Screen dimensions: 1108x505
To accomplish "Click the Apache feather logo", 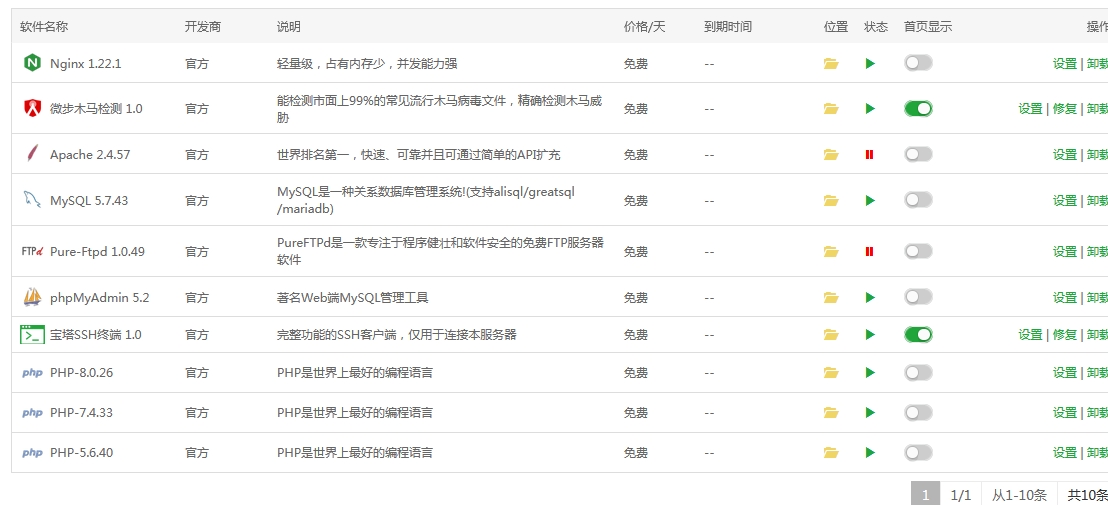I will 32,153.
